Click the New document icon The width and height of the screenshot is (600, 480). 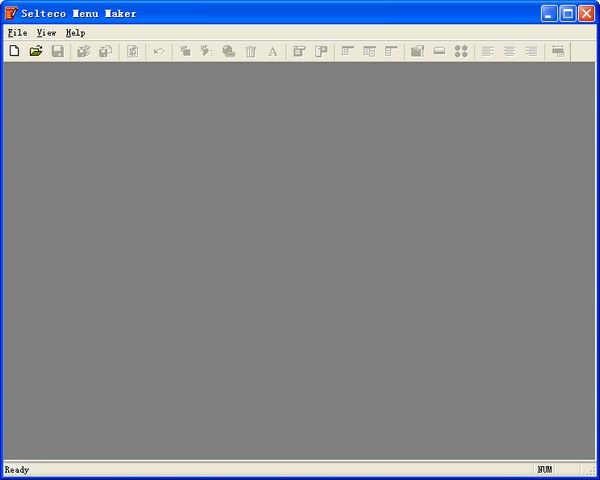click(x=14, y=51)
